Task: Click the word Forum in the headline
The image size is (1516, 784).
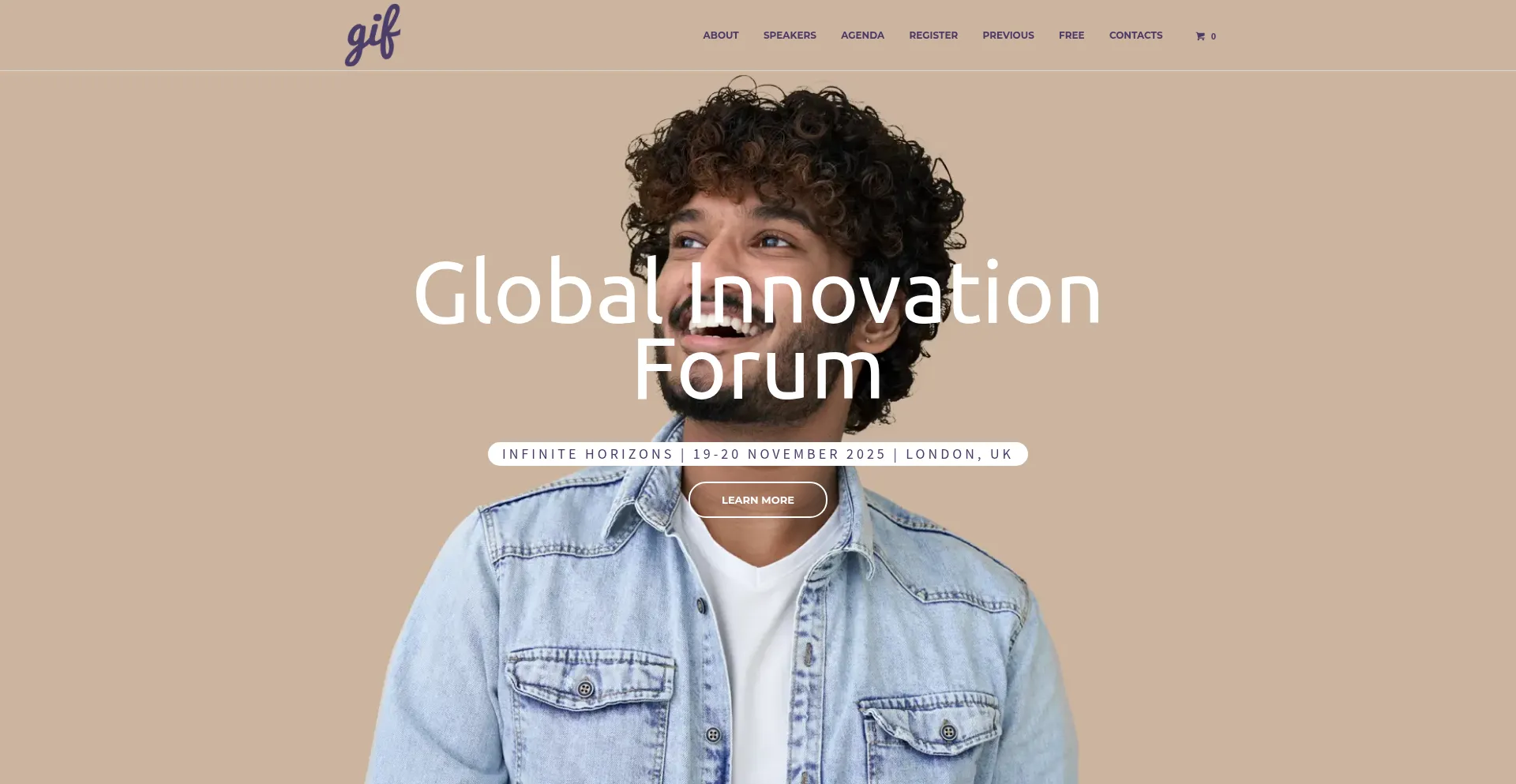Action: [758, 369]
